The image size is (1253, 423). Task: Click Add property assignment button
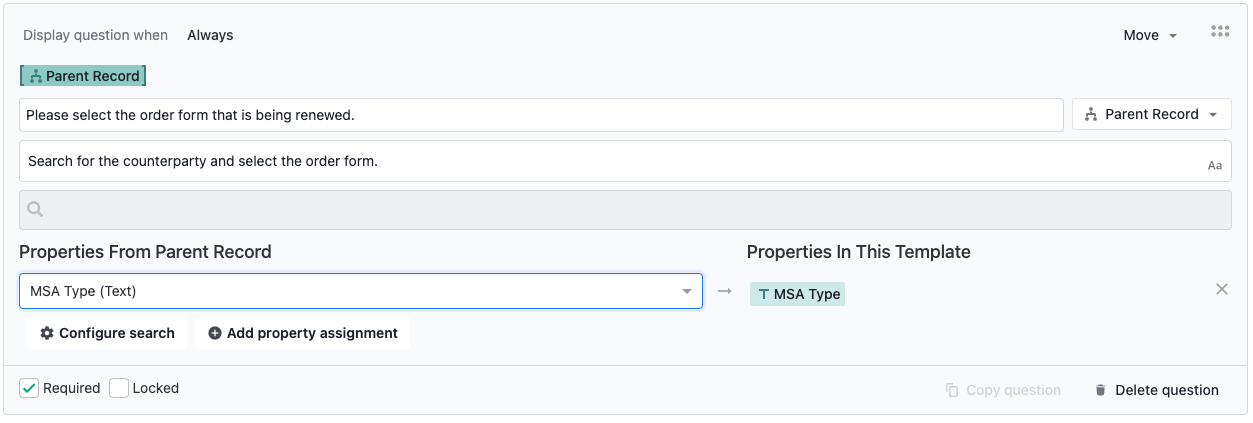coord(302,333)
